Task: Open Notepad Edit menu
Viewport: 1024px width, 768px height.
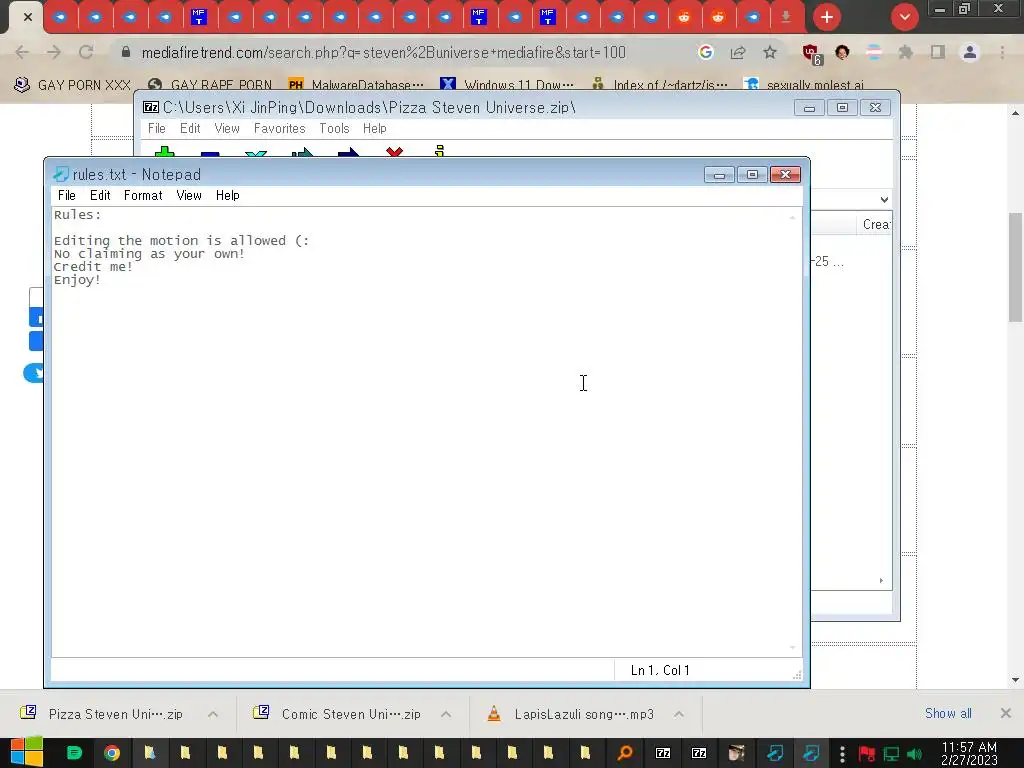Action: click(100, 195)
